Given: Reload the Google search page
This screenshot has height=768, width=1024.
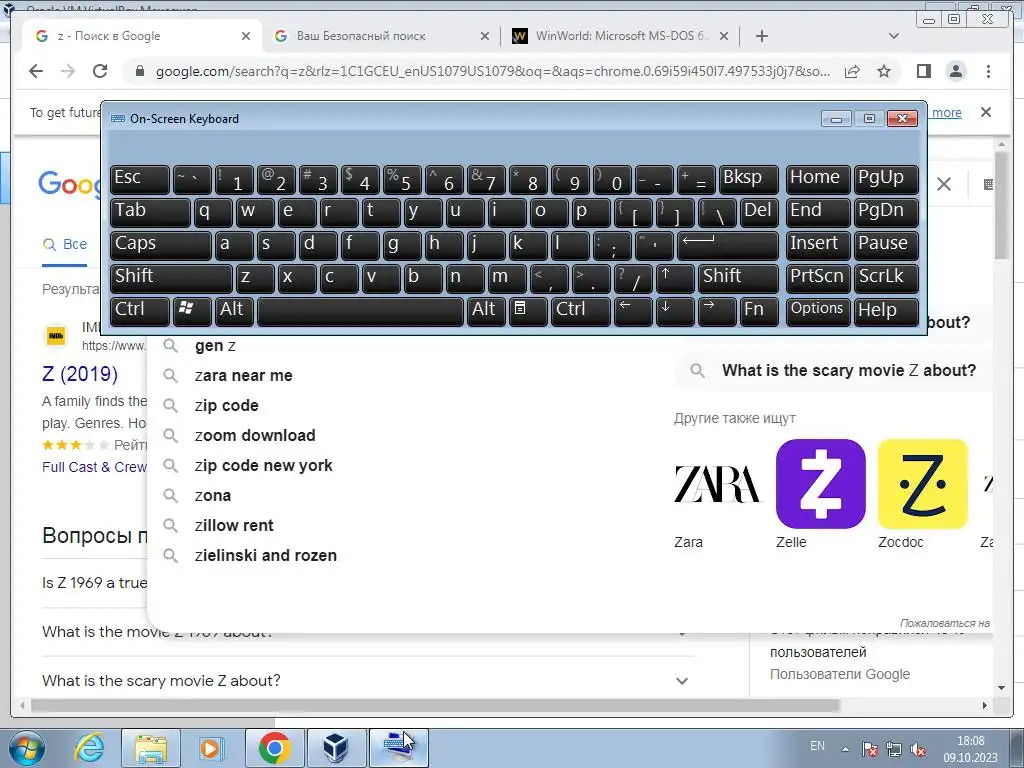Looking at the screenshot, I should (100, 71).
